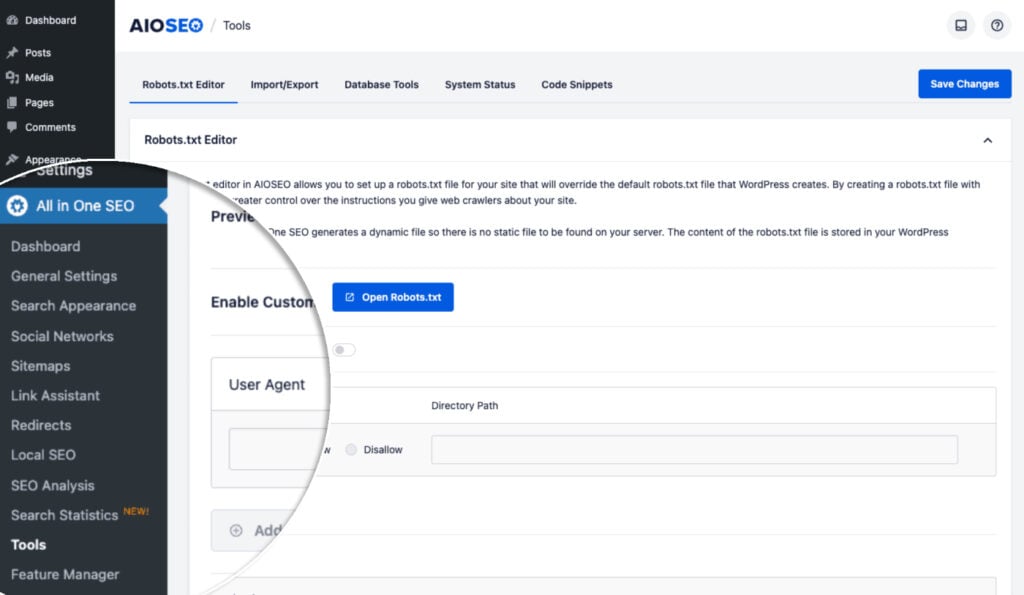Open Sitemaps menu item
1024x595 pixels.
pos(40,366)
